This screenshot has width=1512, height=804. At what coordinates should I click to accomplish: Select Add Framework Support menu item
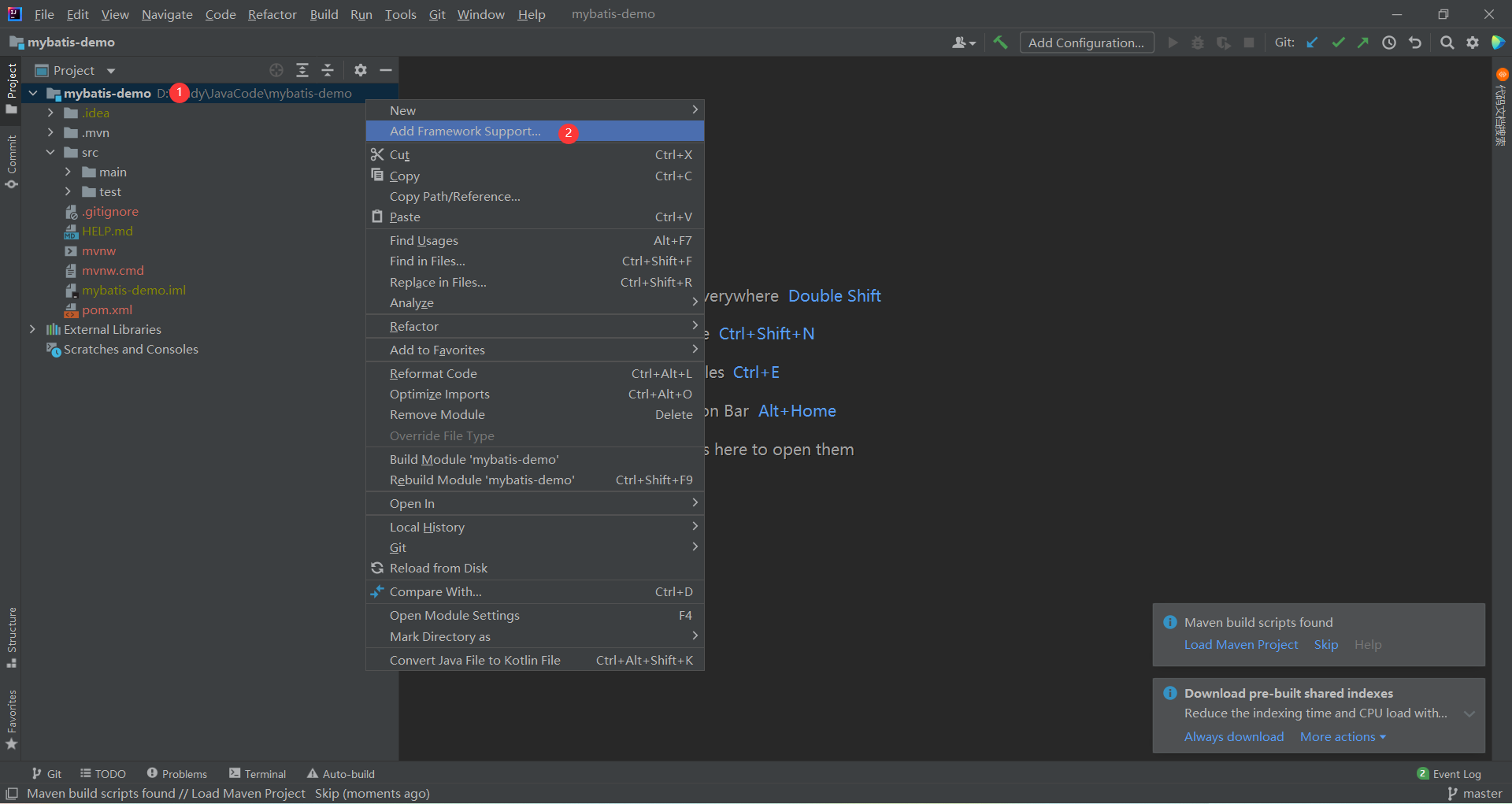point(535,131)
